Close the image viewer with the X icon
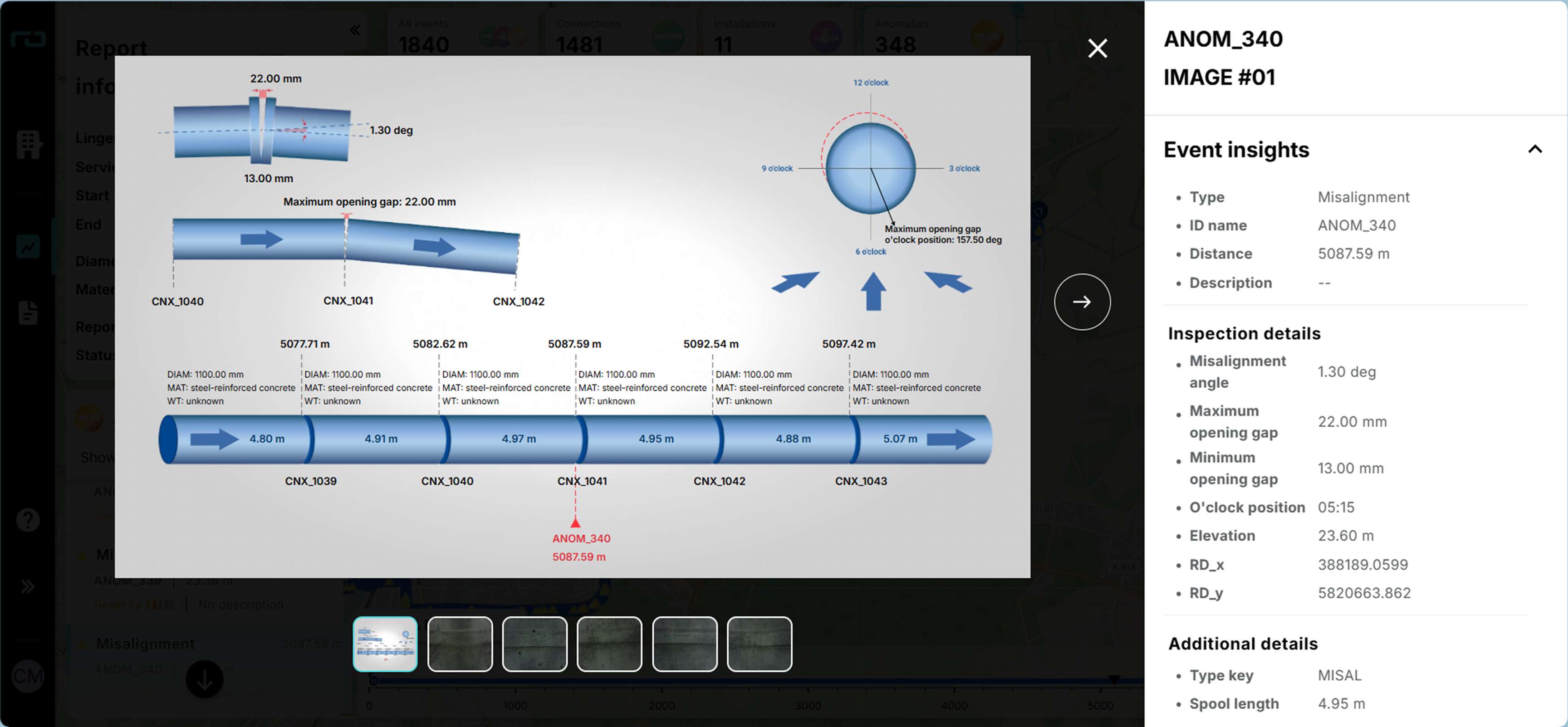Image resolution: width=1568 pixels, height=727 pixels. point(1098,48)
